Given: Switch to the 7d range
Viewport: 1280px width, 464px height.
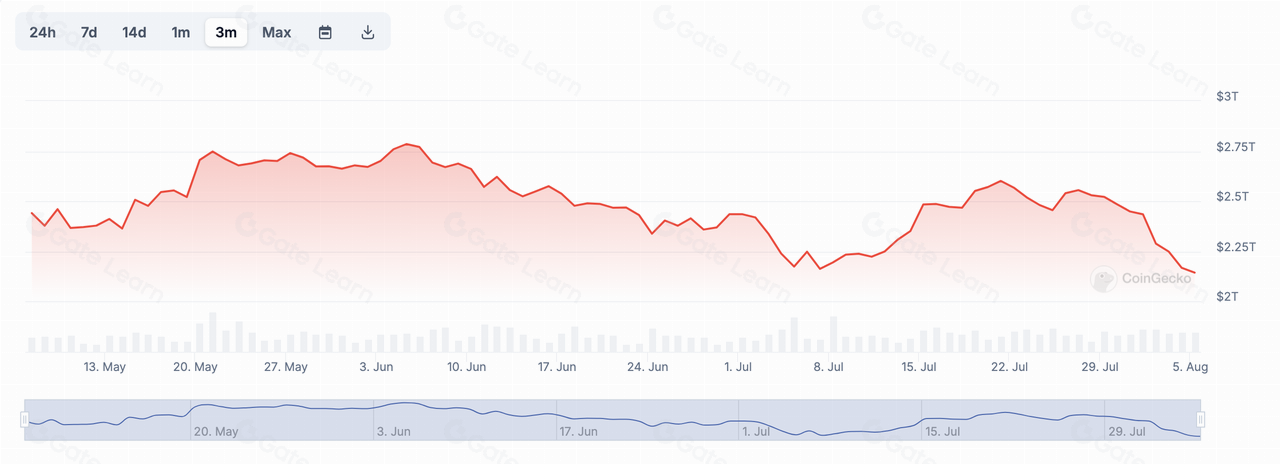Looking at the screenshot, I should (89, 32).
